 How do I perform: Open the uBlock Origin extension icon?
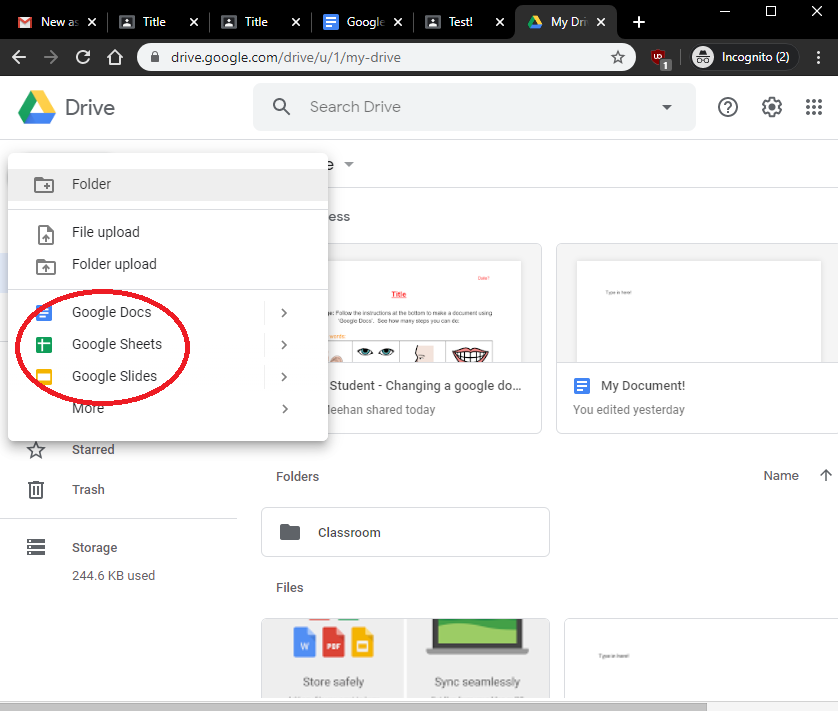tap(659, 58)
